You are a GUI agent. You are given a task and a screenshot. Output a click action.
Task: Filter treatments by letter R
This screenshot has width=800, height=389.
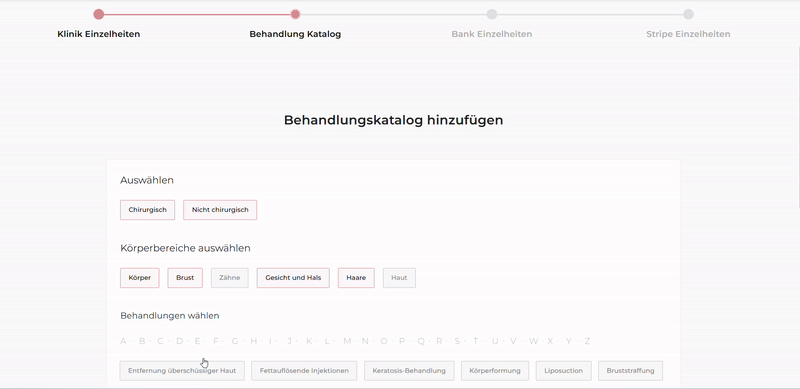tap(439, 341)
